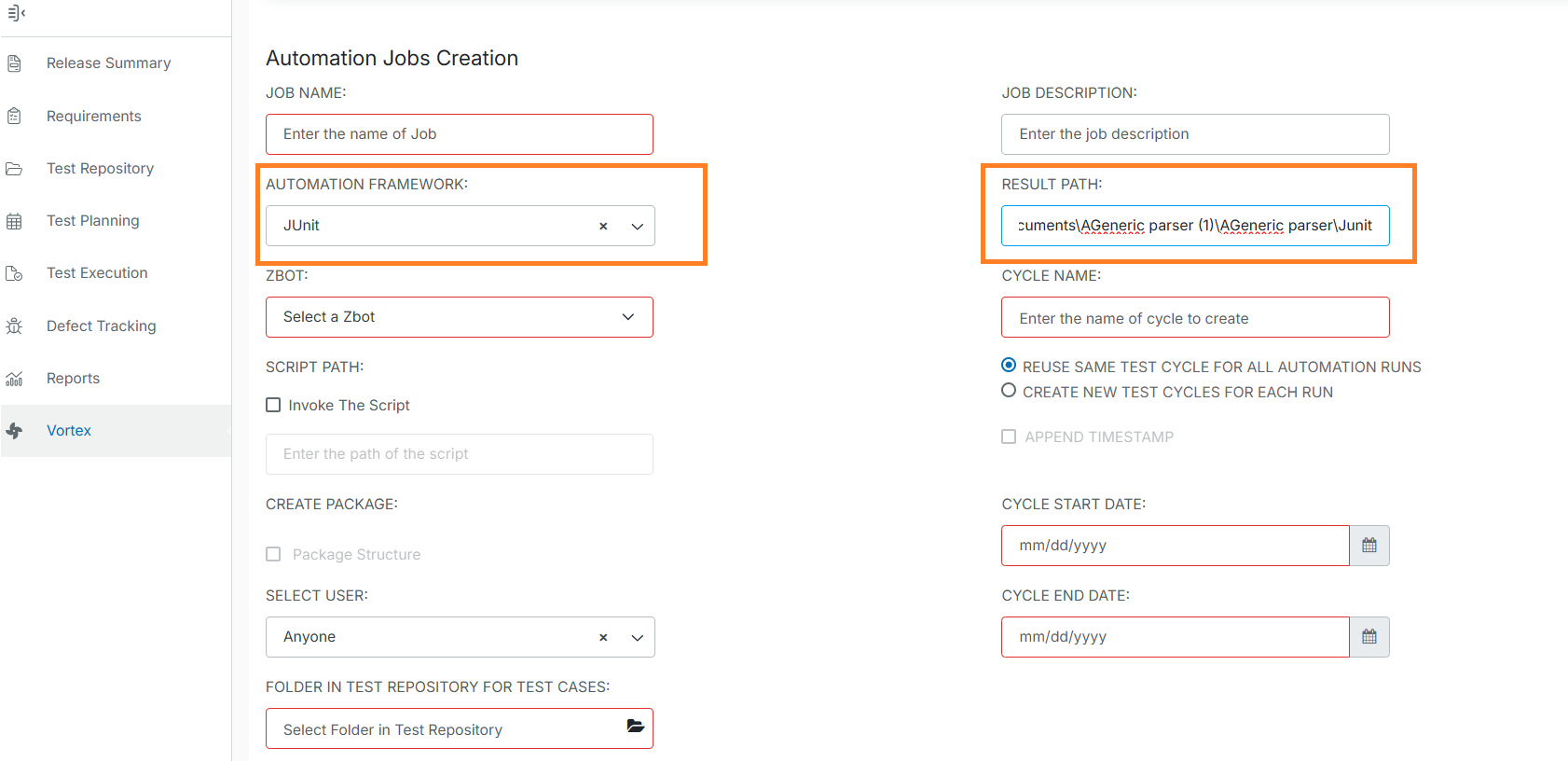Open Test Execution from the sidebar
Image resolution: width=1568 pixels, height=762 pixels.
click(97, 273)
